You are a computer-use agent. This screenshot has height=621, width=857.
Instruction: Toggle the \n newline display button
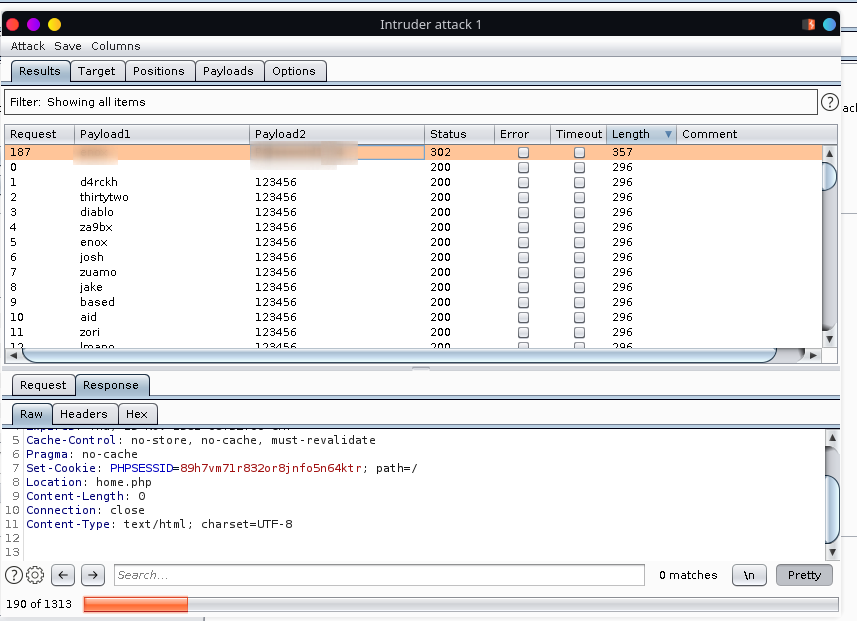pyautogui.click(x=749, y=575)
